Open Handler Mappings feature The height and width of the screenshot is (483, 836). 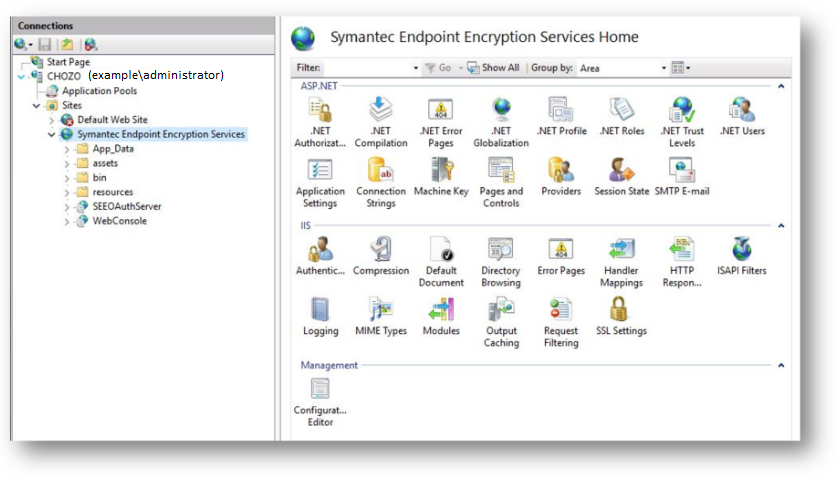point(621,262)
